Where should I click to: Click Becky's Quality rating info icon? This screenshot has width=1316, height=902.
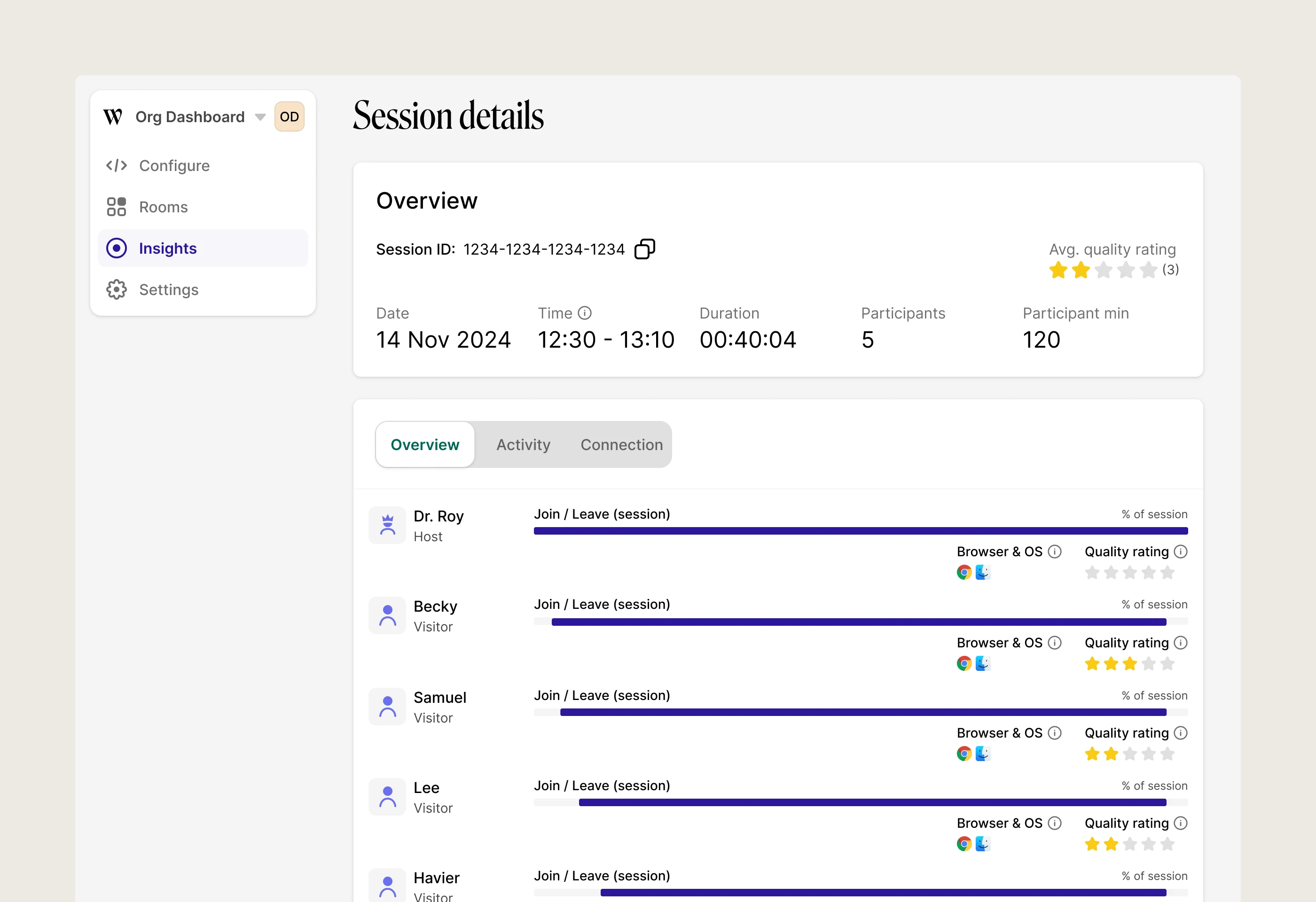1181,643
